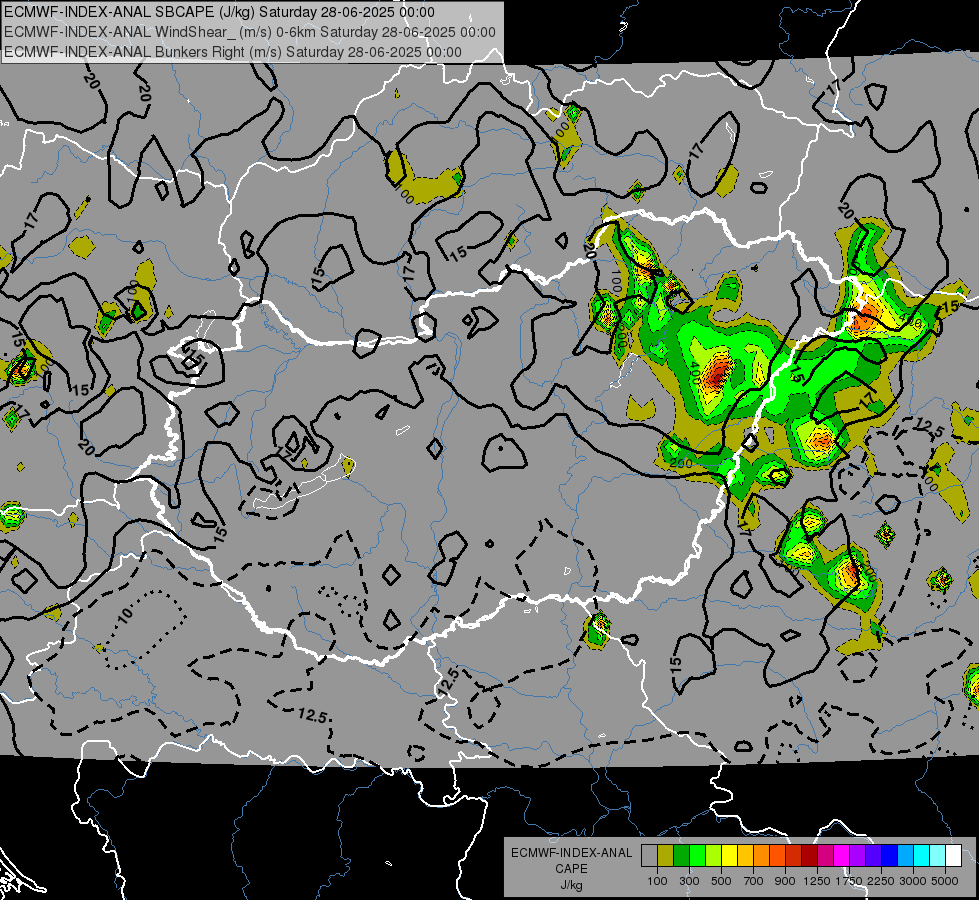Click the "1750" value under the legend
This screenshot has height=900, width=979.
click(x=849, y=881)
